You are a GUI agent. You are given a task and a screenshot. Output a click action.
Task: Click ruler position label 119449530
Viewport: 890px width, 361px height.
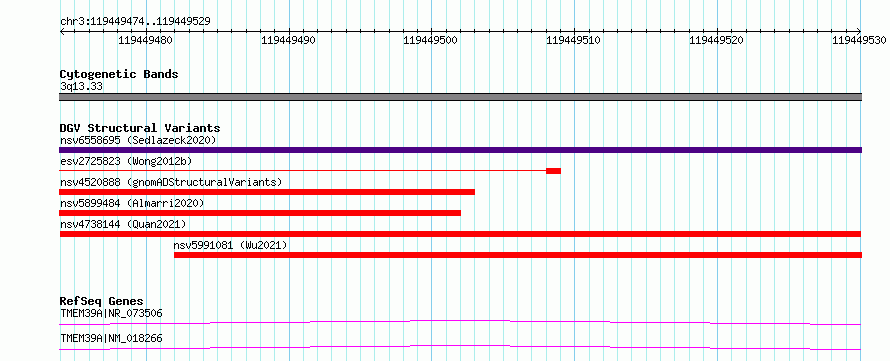[x=859, y=40]
